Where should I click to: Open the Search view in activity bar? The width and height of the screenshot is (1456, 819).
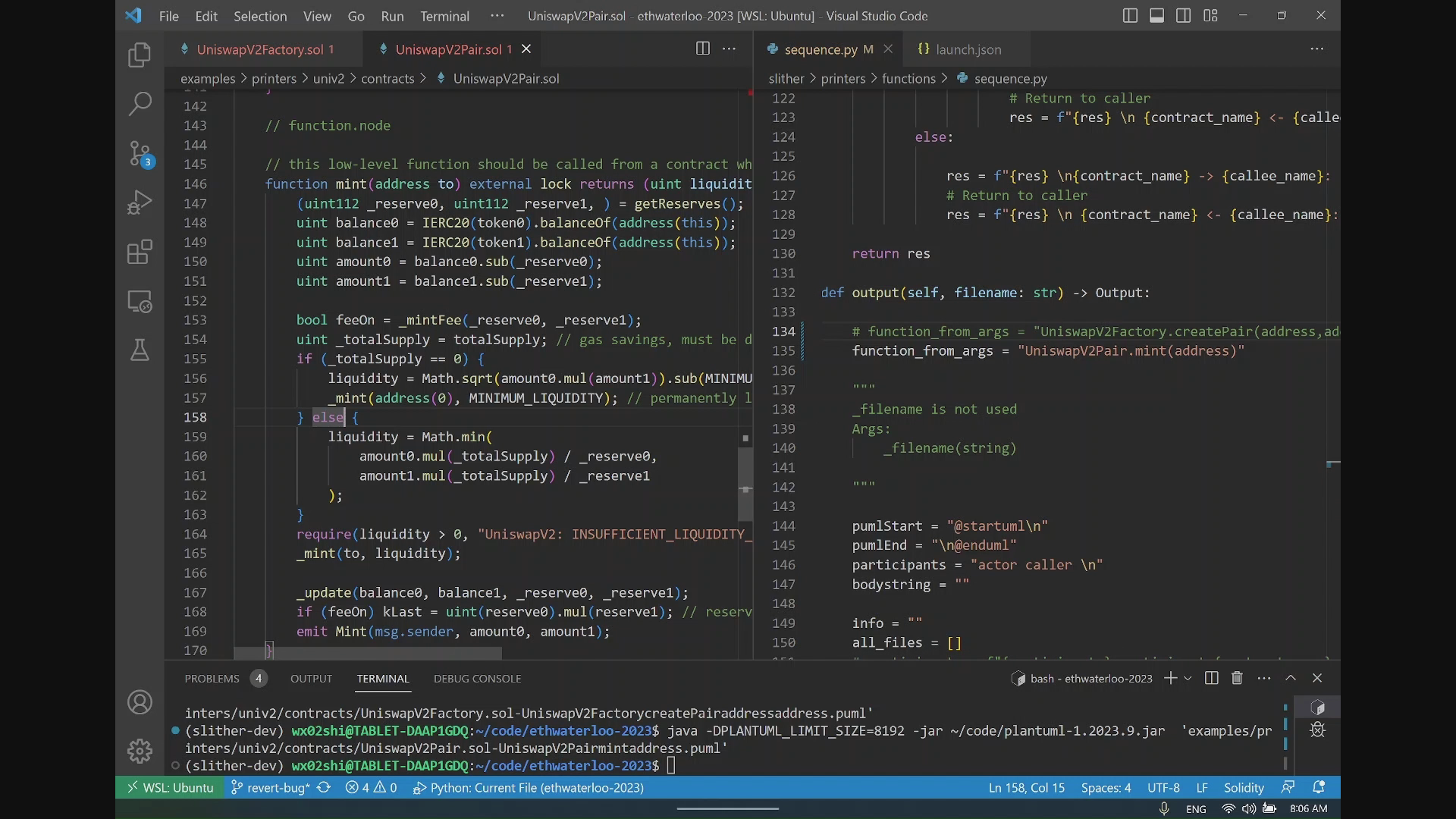140,104
